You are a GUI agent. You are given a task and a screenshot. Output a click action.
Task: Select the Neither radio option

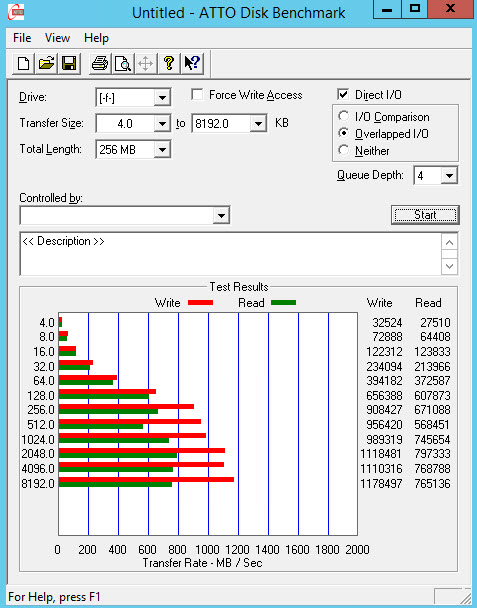[343, 150]
